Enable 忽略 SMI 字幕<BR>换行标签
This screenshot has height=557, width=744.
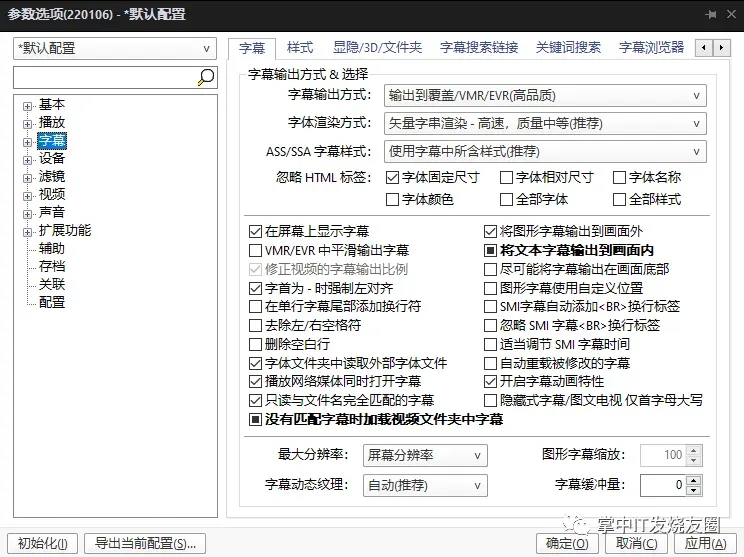click(490, 325)
